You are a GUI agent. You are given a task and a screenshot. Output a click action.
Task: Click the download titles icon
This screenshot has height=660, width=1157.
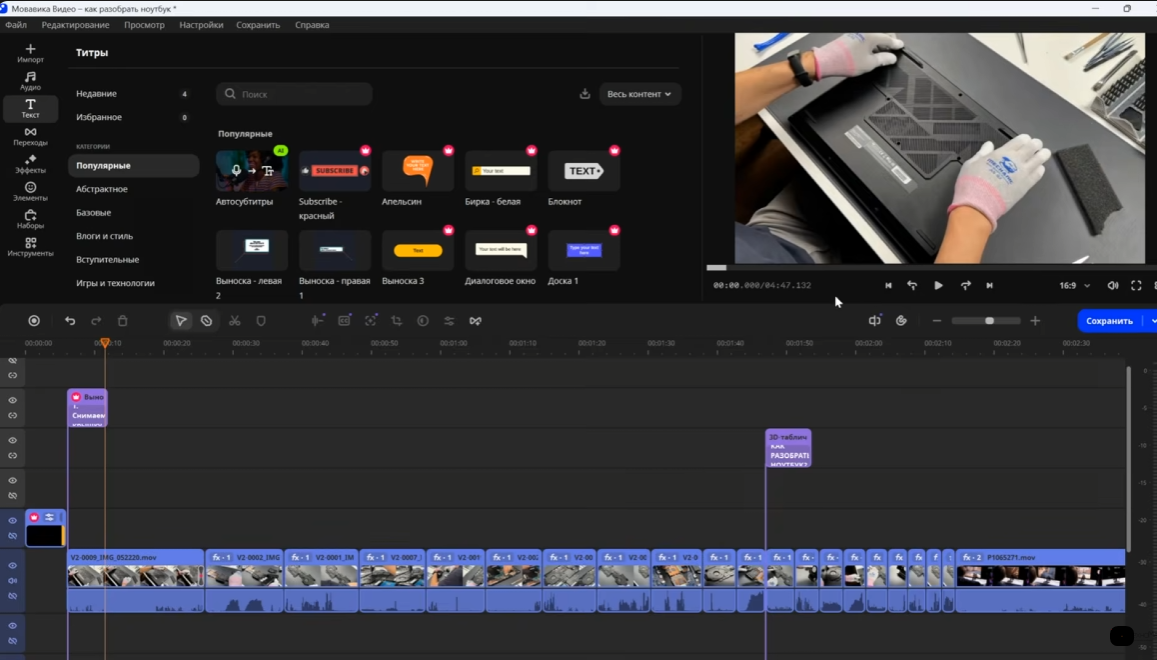point(584,94)
